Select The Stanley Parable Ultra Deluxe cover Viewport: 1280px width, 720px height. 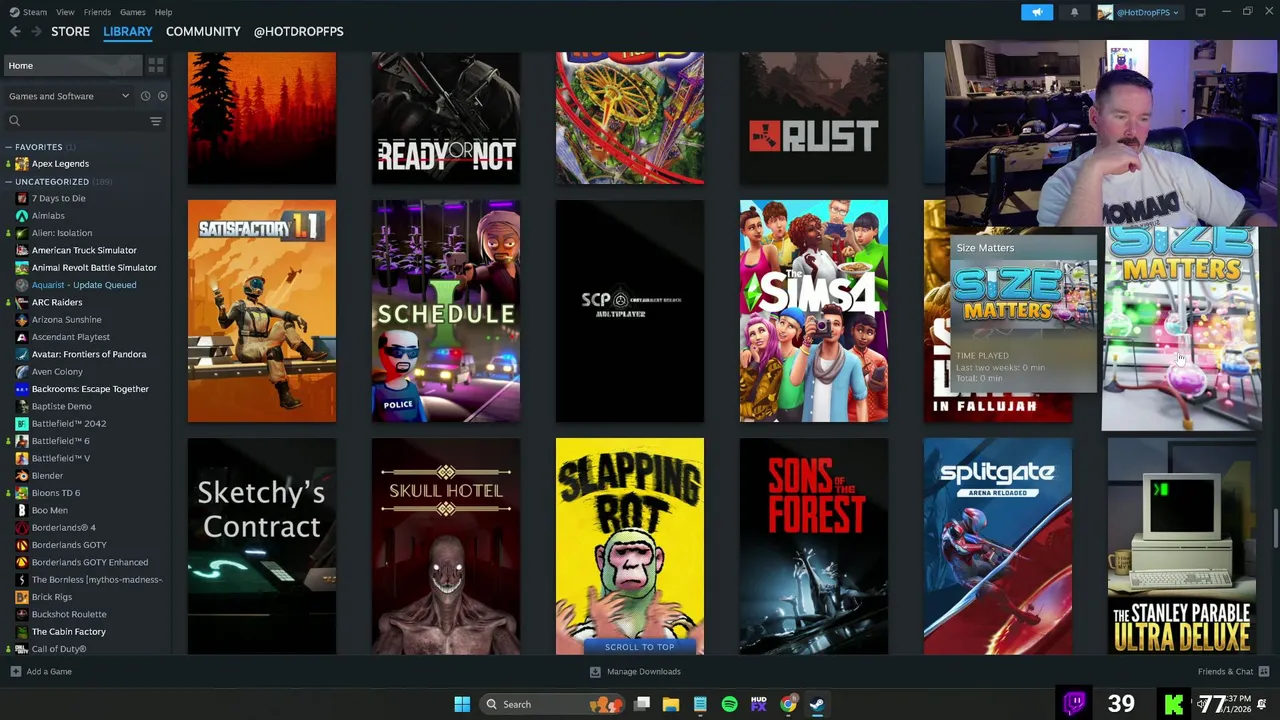[1182, 546]
